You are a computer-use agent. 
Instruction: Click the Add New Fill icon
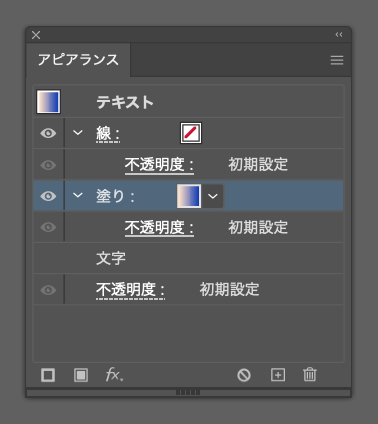point(81,375)
